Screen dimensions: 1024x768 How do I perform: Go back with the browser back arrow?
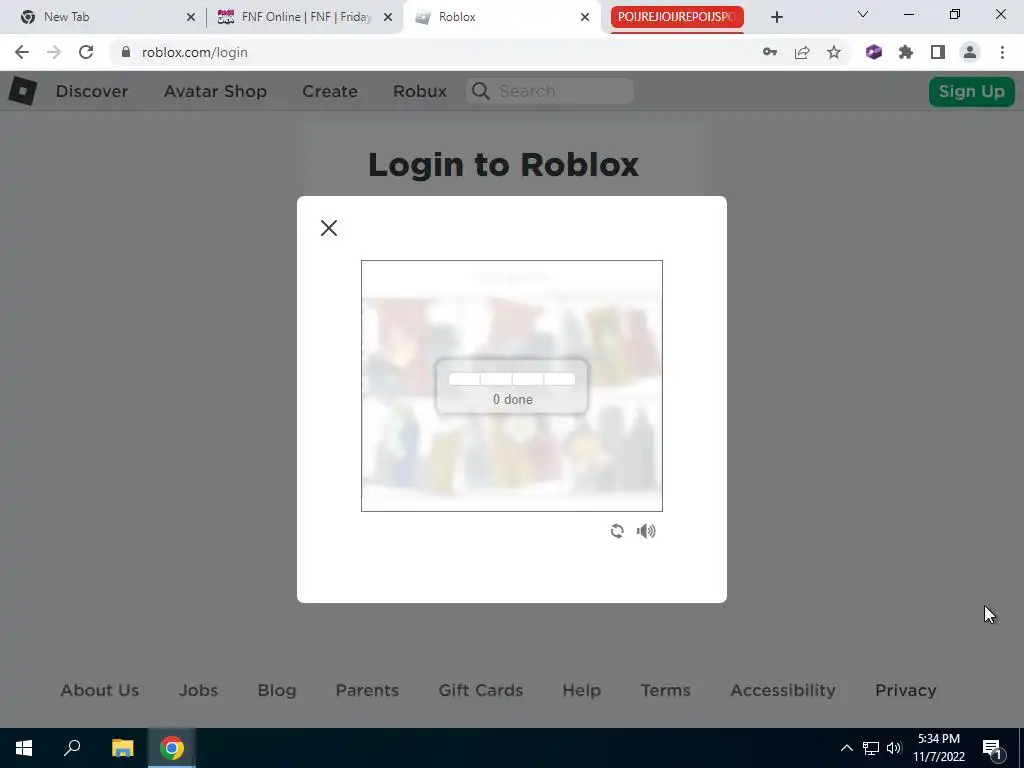(x=22, y=52)
